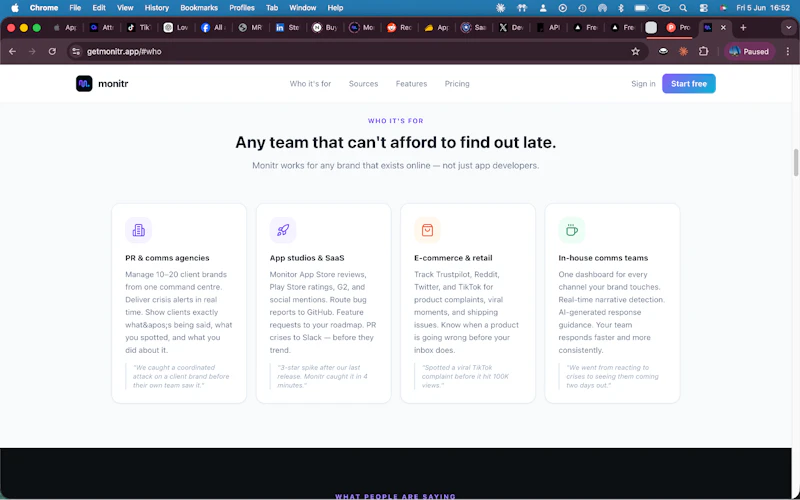Switch to the API tab
The height and width of the screenshot is (500, 800).
(x=549, y=28)
